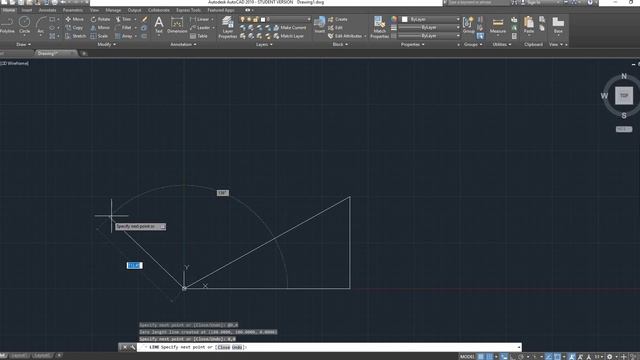Expand the Groups panel

473,44
